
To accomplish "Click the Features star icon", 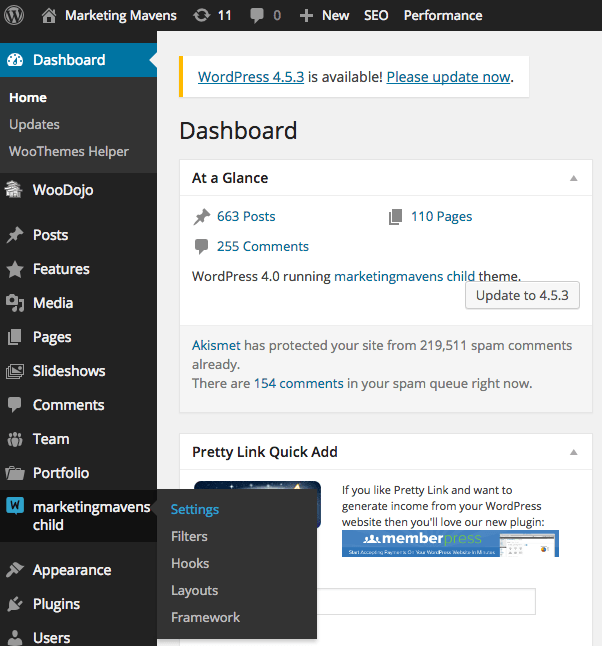I will point(15,269).
